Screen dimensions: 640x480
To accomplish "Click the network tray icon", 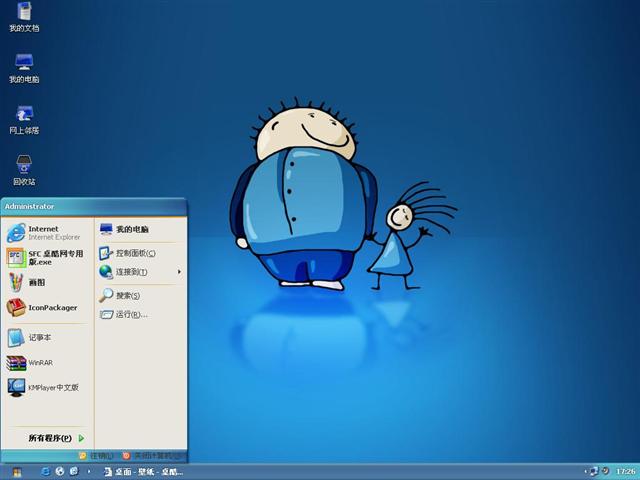I will [x=594, y=471].
